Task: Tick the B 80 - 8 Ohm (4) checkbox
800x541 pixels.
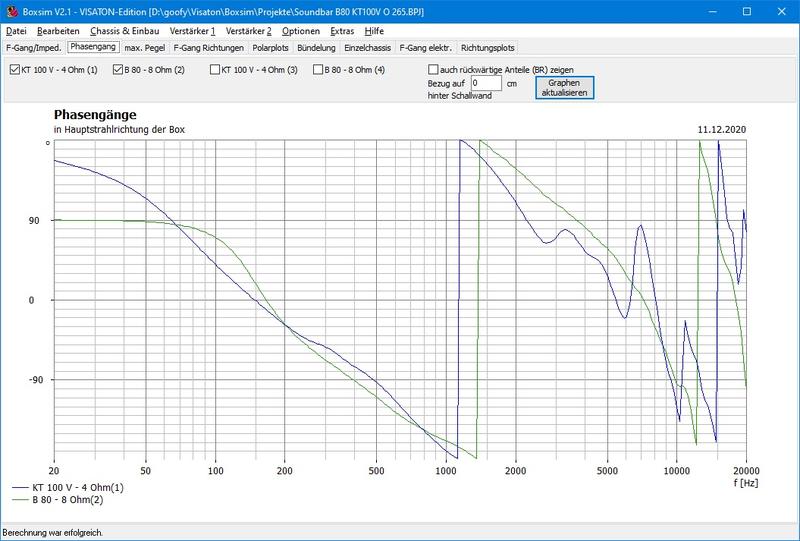Action: 318,70
